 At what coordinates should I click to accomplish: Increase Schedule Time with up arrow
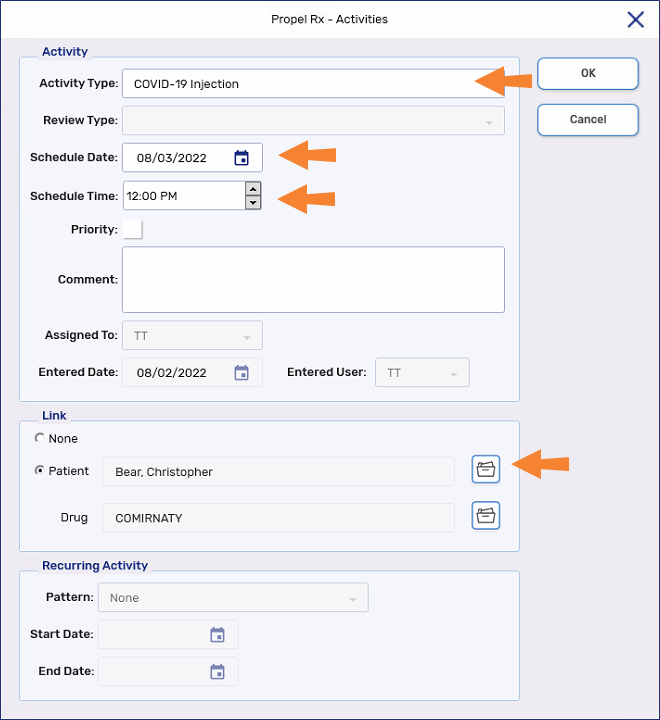(253, 189)
